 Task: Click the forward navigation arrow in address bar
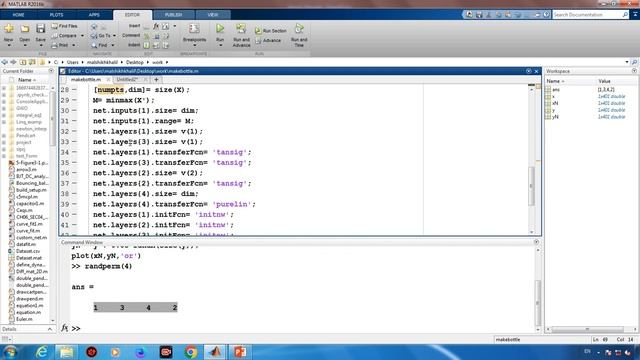click(x=13, y=62)
